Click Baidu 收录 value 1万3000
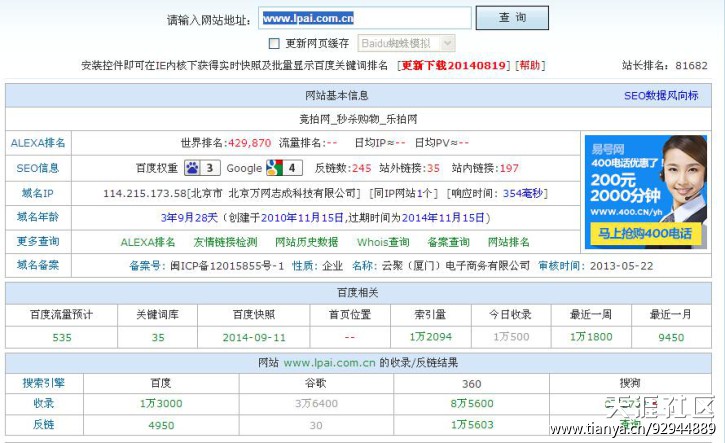The image size is (725, 443). pyautogui.click(x=161, y=404)
